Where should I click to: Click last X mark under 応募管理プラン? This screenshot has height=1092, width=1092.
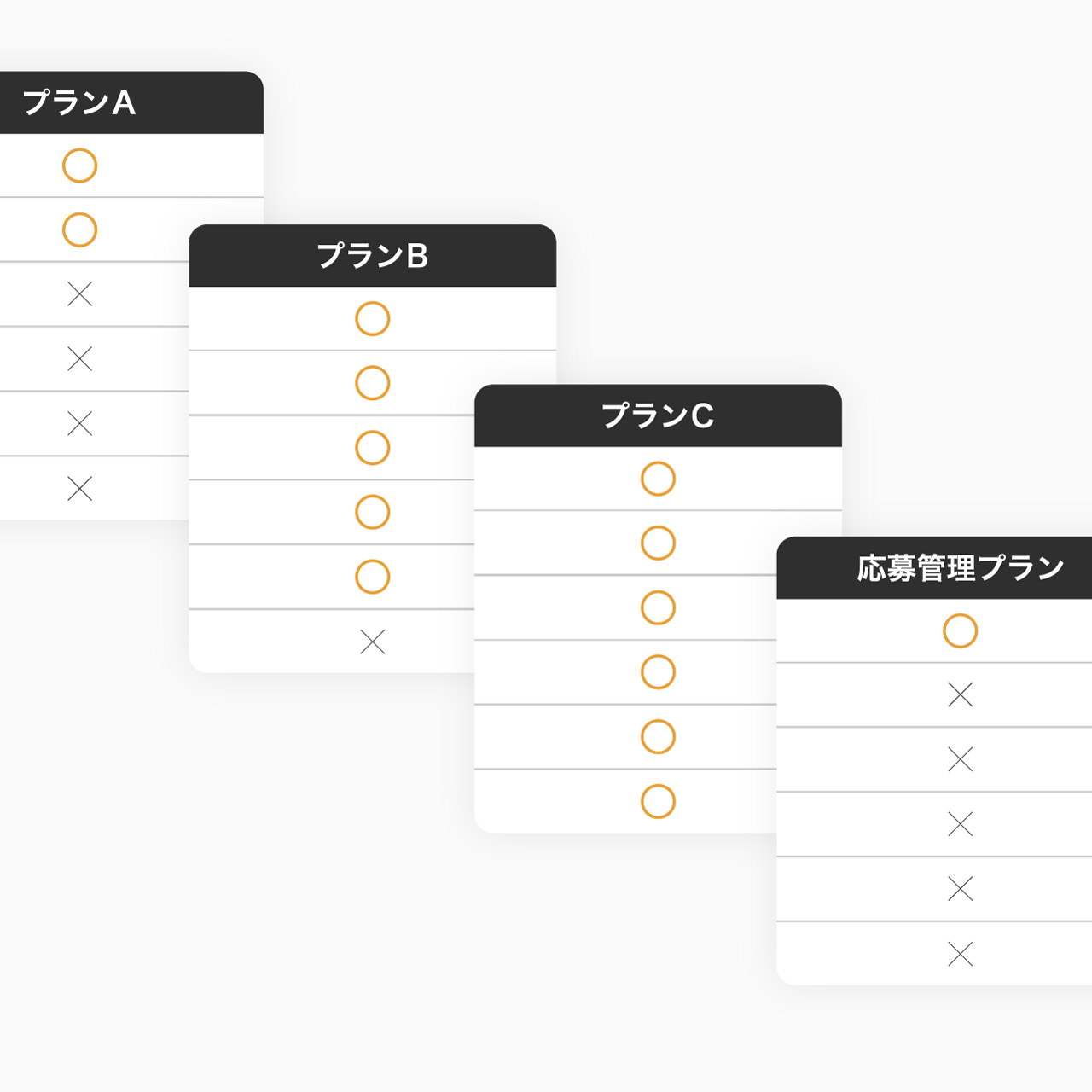pos(960,954)
